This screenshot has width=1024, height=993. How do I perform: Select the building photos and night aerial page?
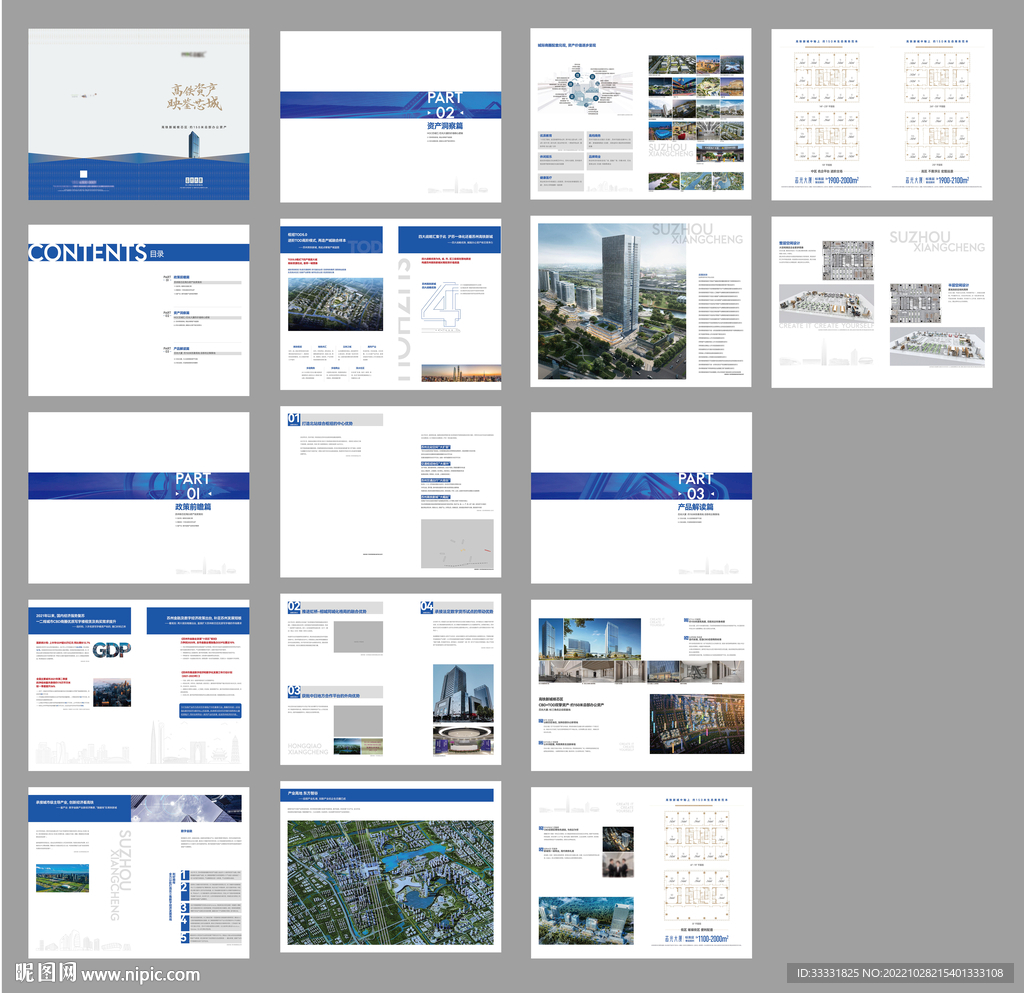coord(641,686)
